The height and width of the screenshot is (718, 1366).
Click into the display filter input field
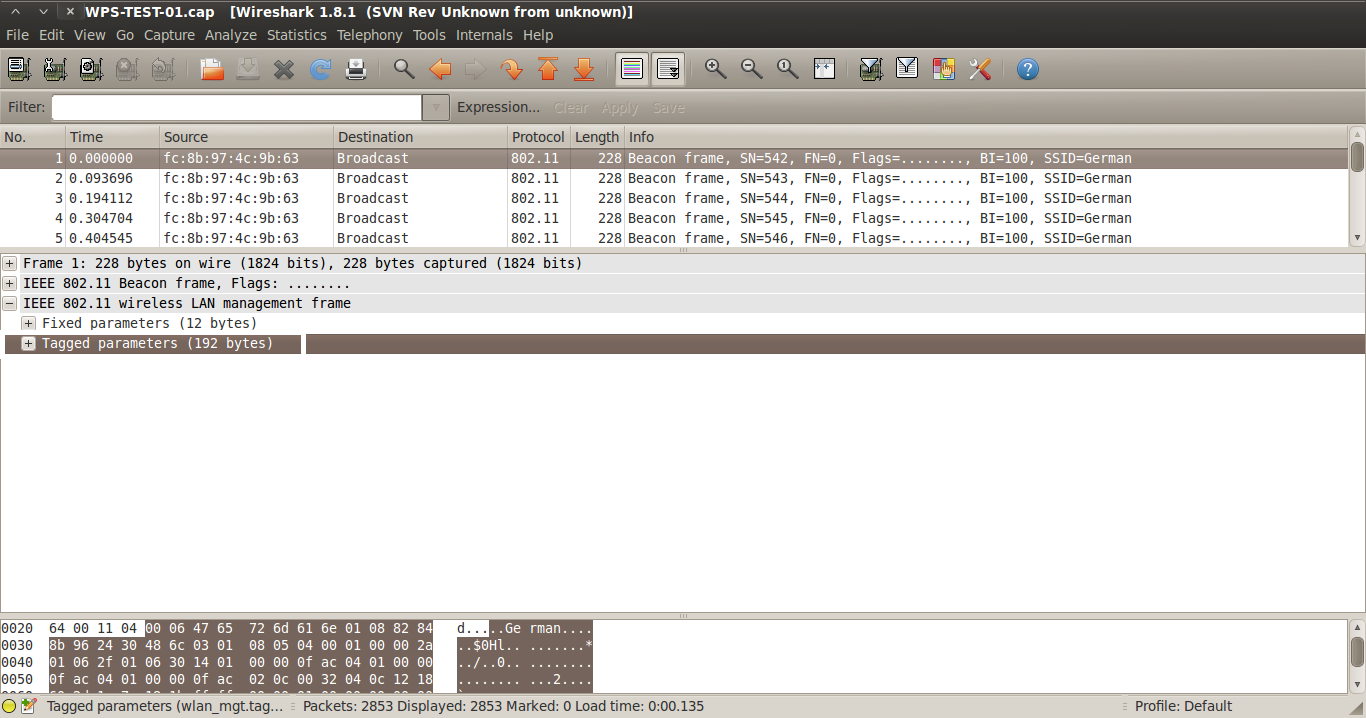pyautogui.click(x=237, y=107)
